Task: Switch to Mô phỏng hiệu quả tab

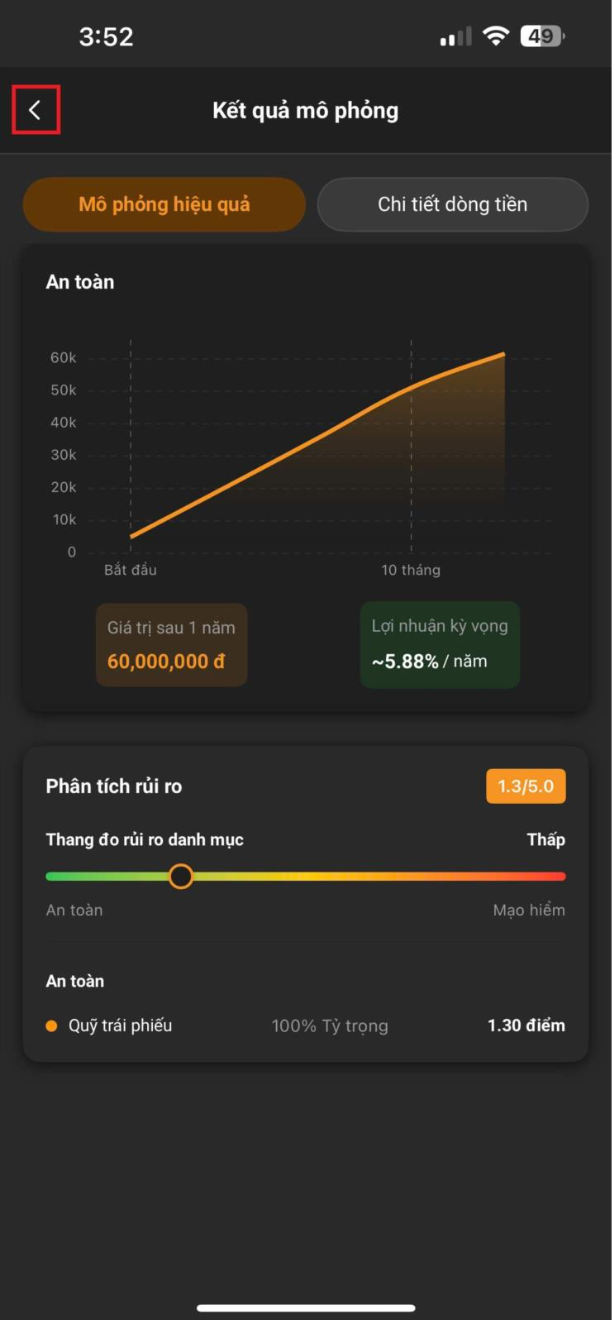Action: coord(164,205)
